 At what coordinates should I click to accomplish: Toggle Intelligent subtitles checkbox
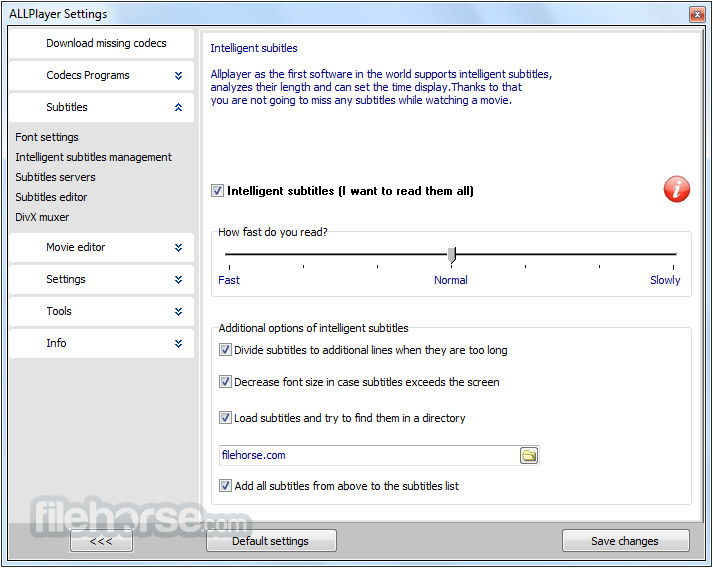point(217,191)
